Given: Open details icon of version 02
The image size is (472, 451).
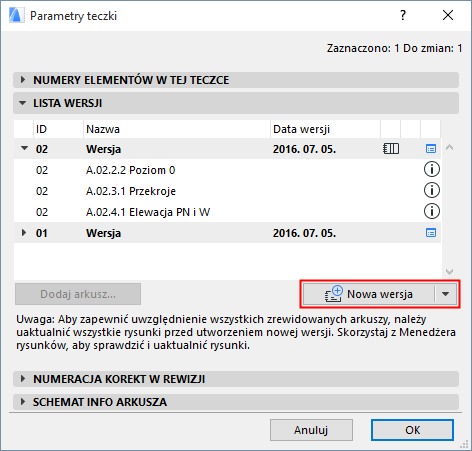Looking at the screenshot, I should click(431, 149).
